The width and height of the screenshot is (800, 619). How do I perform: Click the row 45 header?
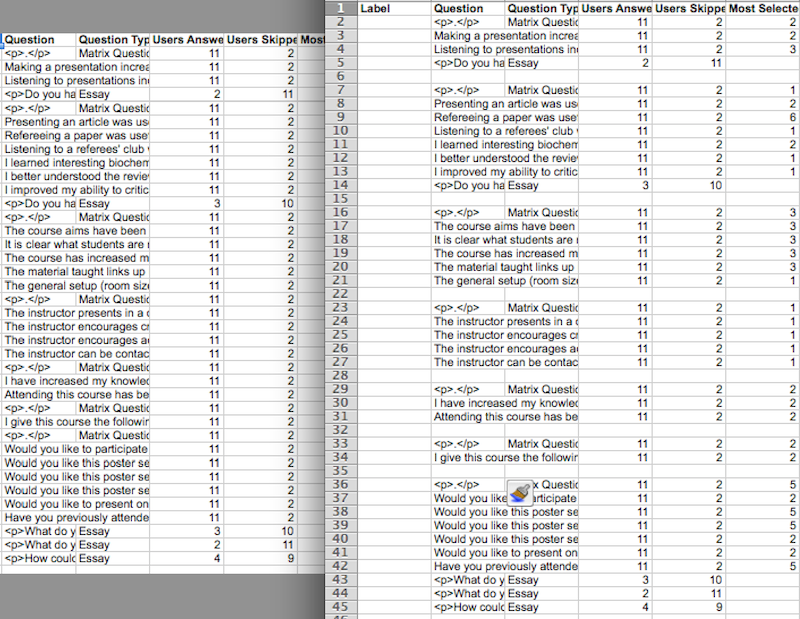(340, 607)
